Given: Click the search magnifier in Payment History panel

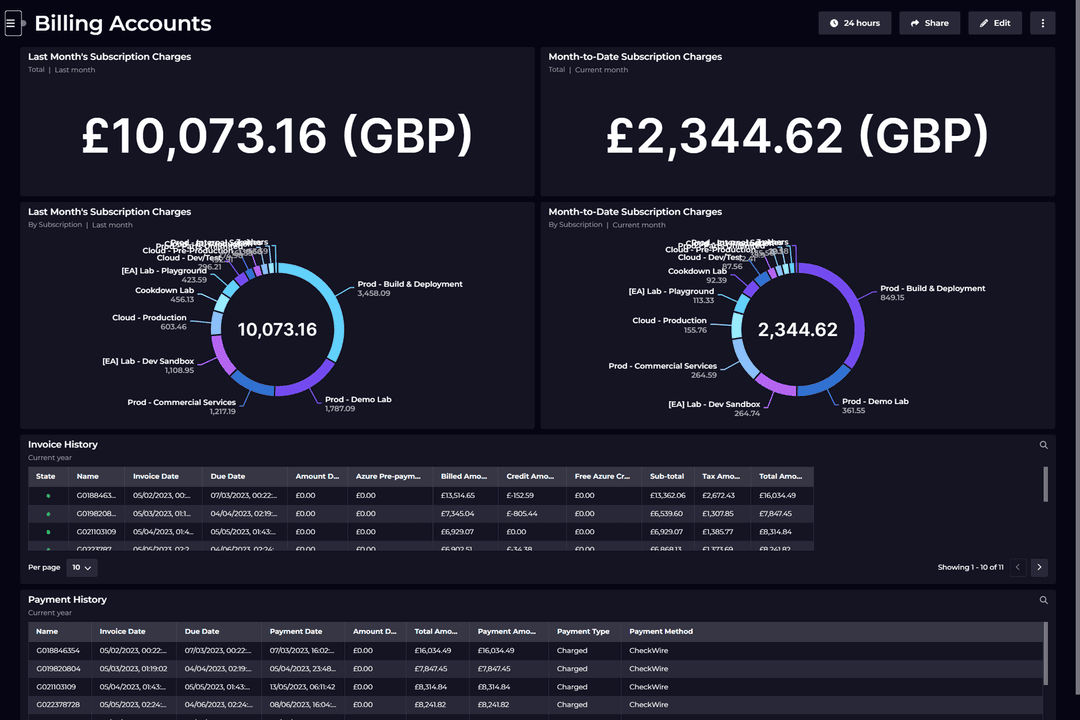Looking at the screenshot, I should pos(1043,599).
